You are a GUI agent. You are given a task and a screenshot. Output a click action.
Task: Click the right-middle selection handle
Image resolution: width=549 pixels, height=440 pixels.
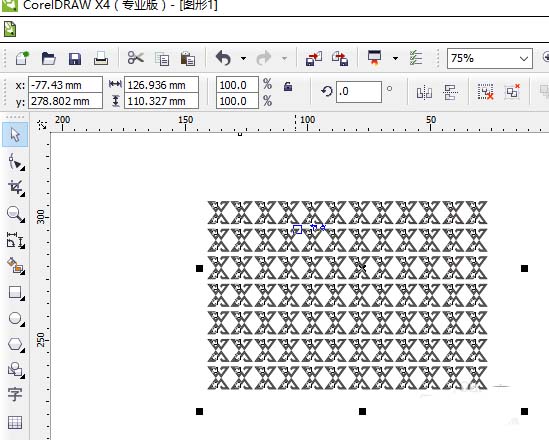[524, 268]
